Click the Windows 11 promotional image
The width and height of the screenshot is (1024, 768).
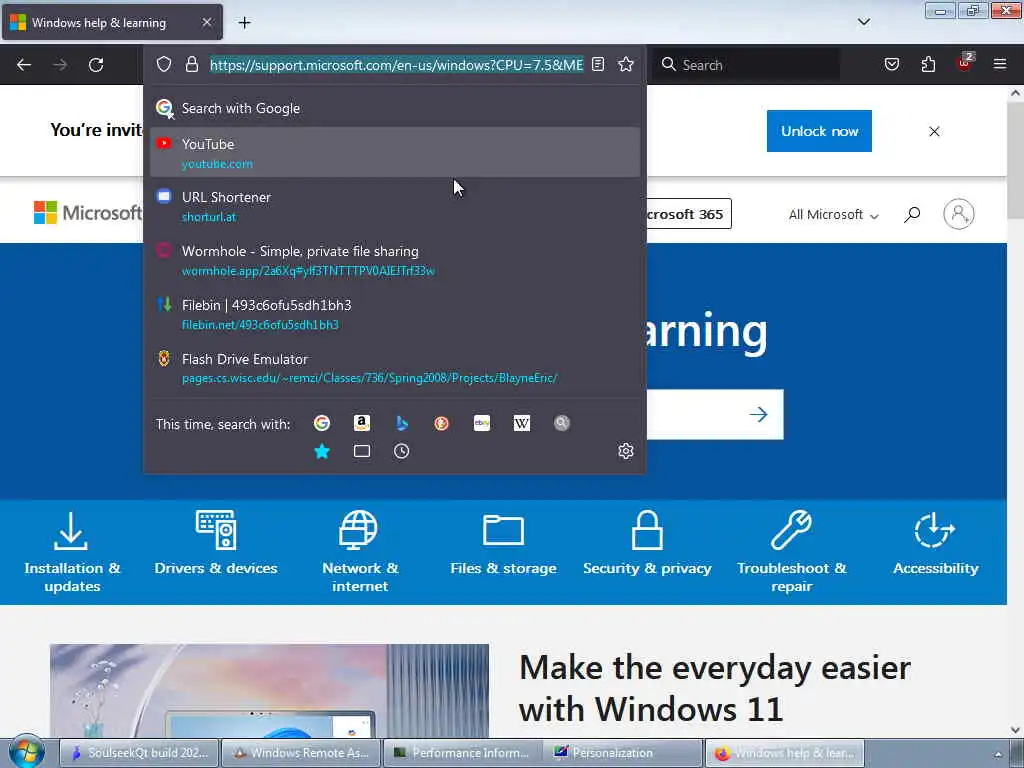[269, 690]
